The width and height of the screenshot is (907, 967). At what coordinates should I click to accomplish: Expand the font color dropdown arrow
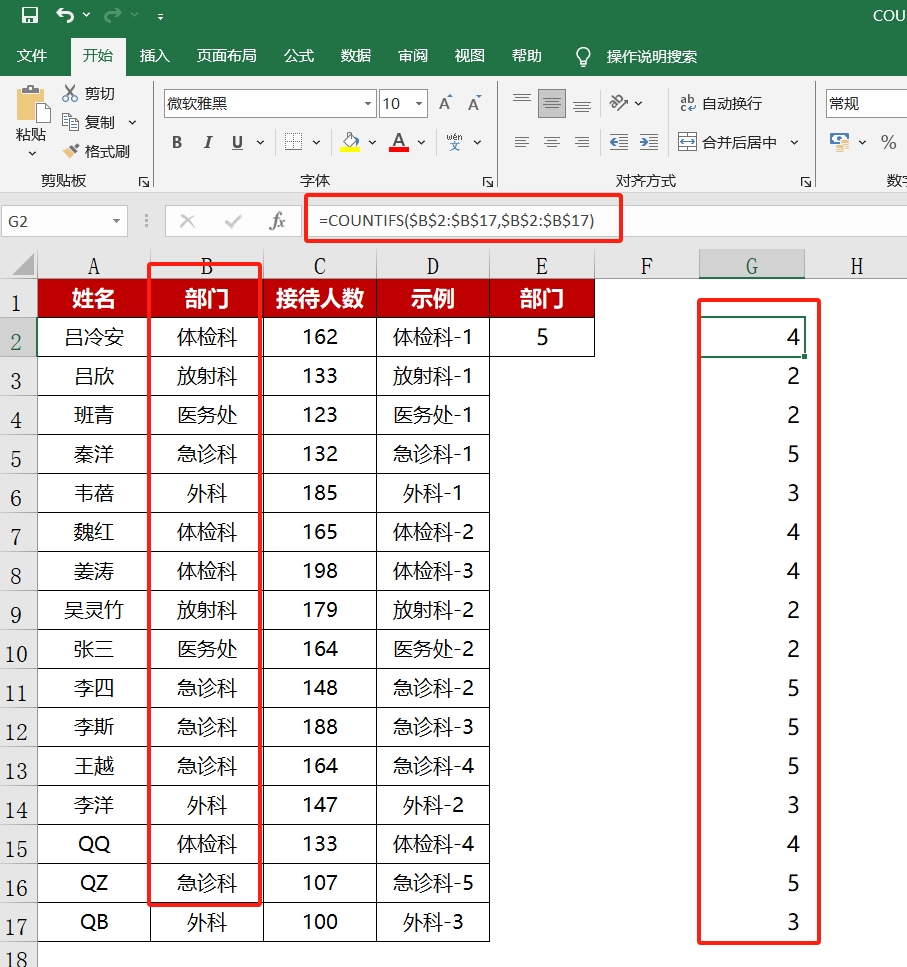click(422, 142)
